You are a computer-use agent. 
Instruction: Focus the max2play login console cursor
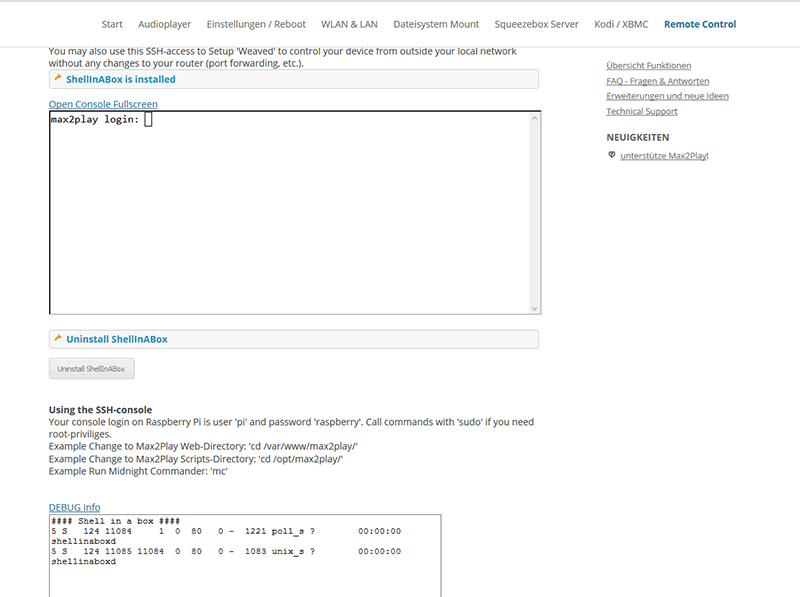tap(148, 119)
